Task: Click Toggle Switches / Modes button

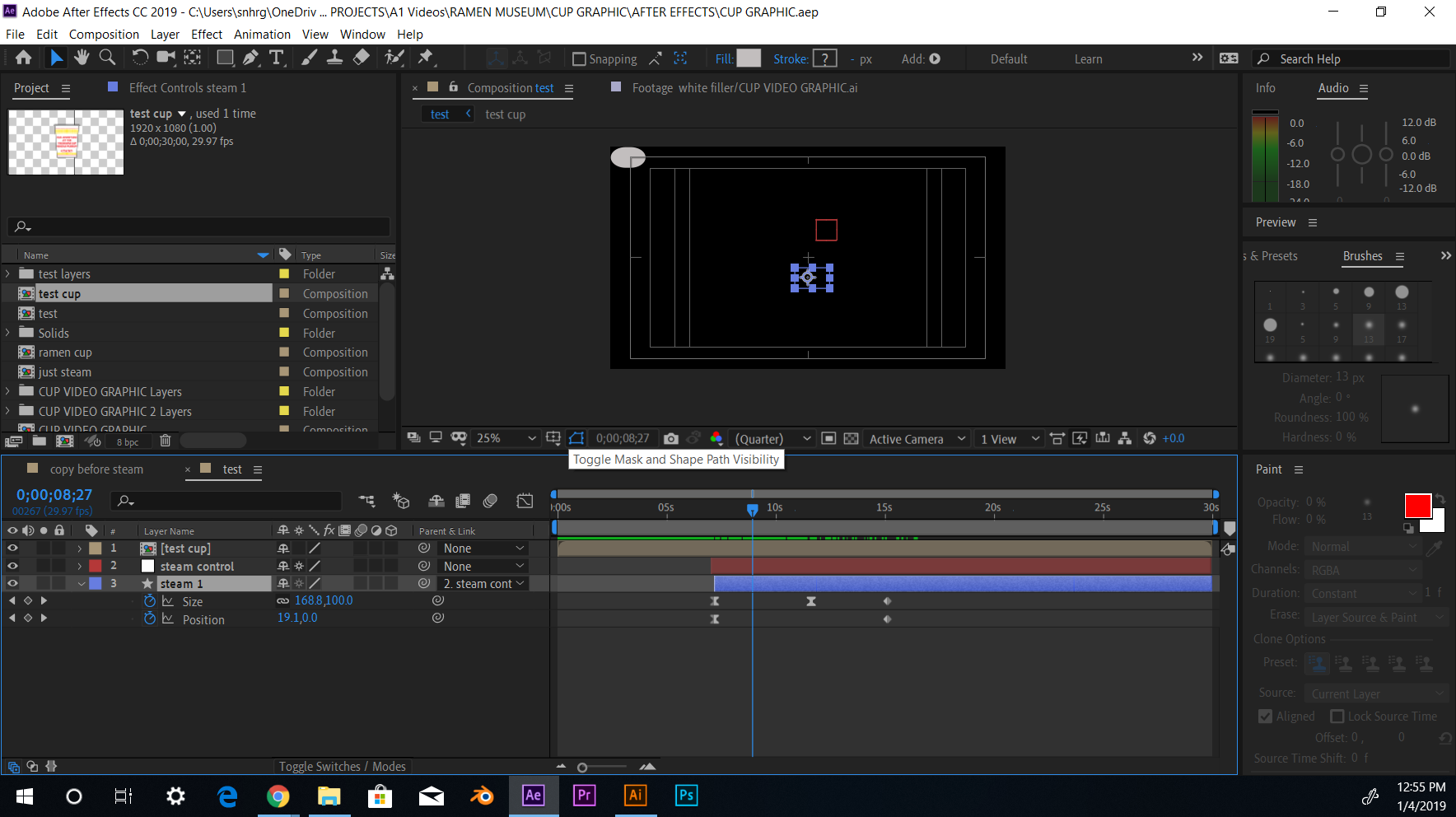Action: point(342,767)
